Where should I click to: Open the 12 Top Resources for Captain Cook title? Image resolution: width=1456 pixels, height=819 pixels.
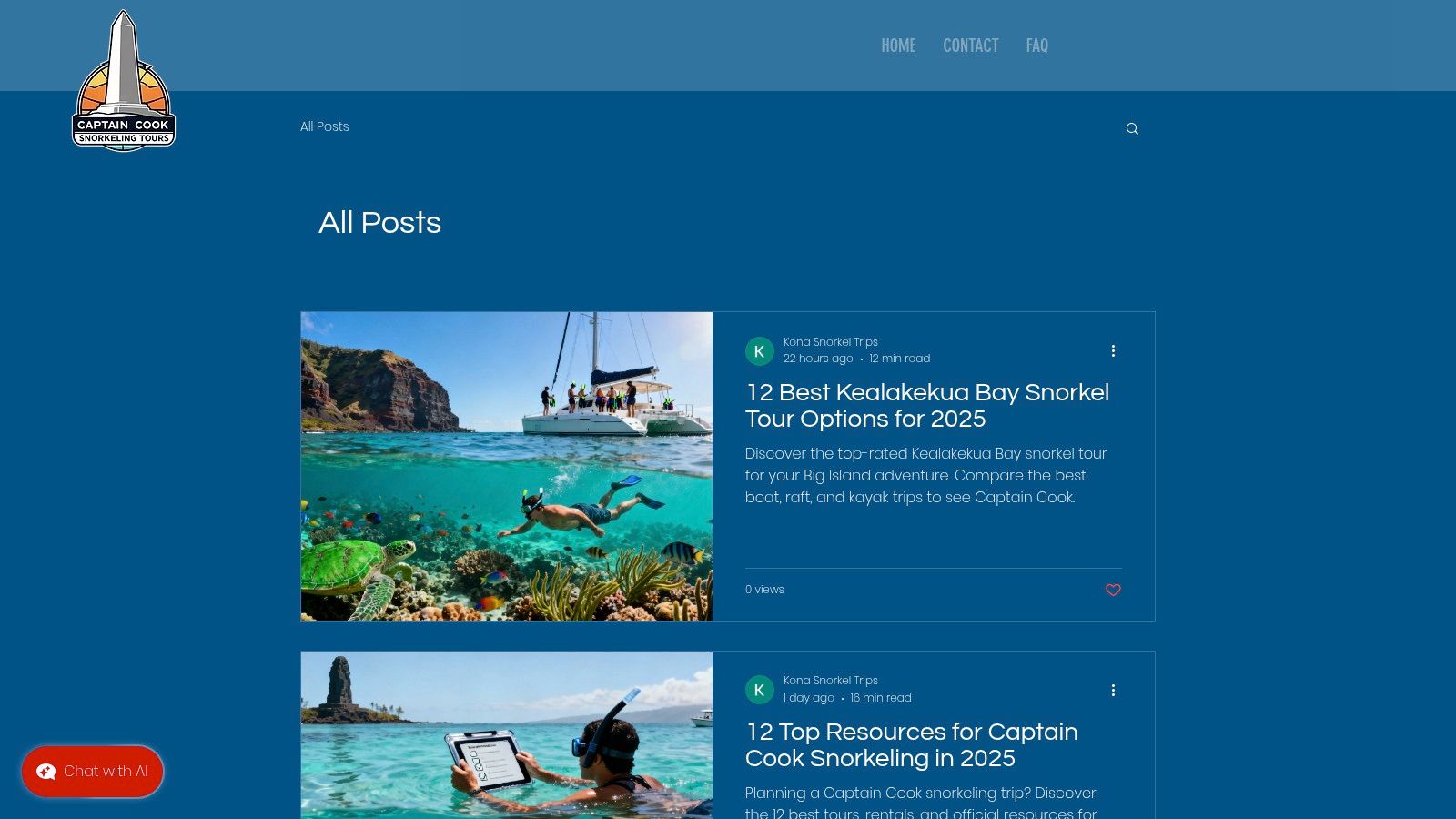click(912, 745)
